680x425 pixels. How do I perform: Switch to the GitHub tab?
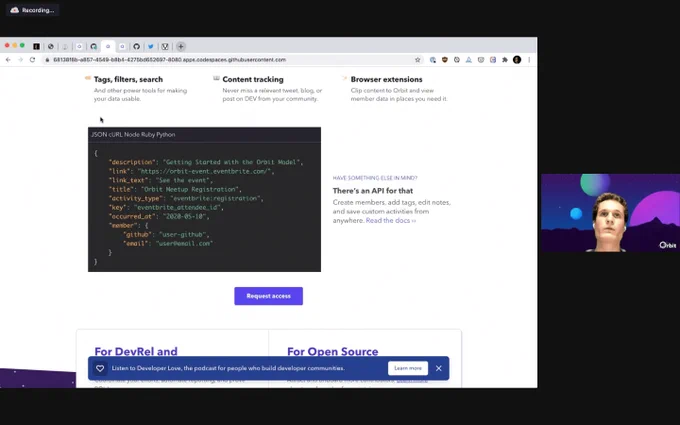point(137,46)
